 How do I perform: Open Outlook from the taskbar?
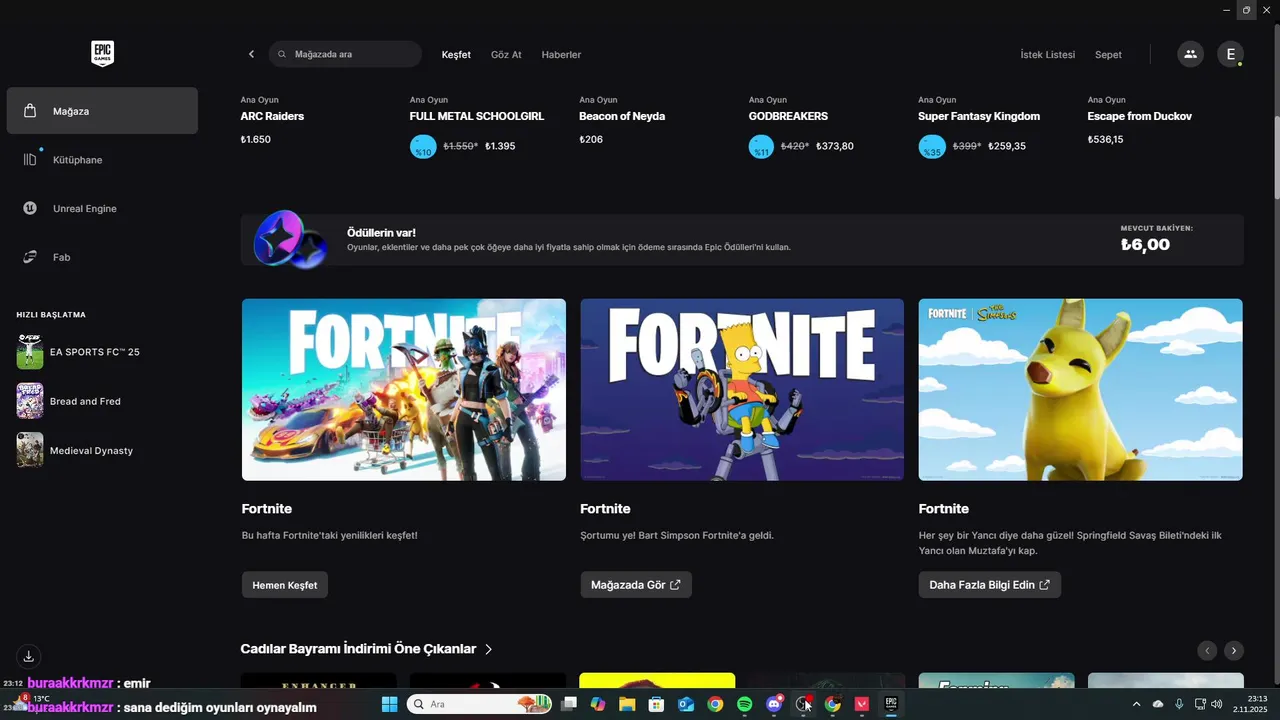(x=686, y=704)
